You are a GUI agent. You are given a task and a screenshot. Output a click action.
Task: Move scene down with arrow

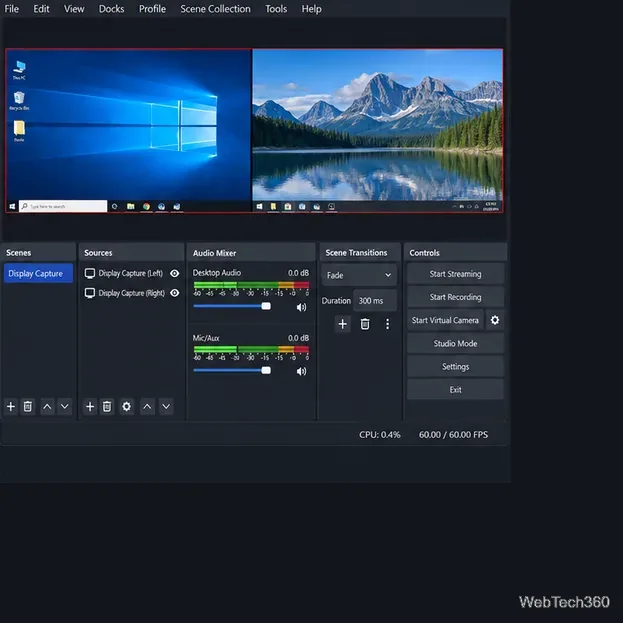(64, 406)
